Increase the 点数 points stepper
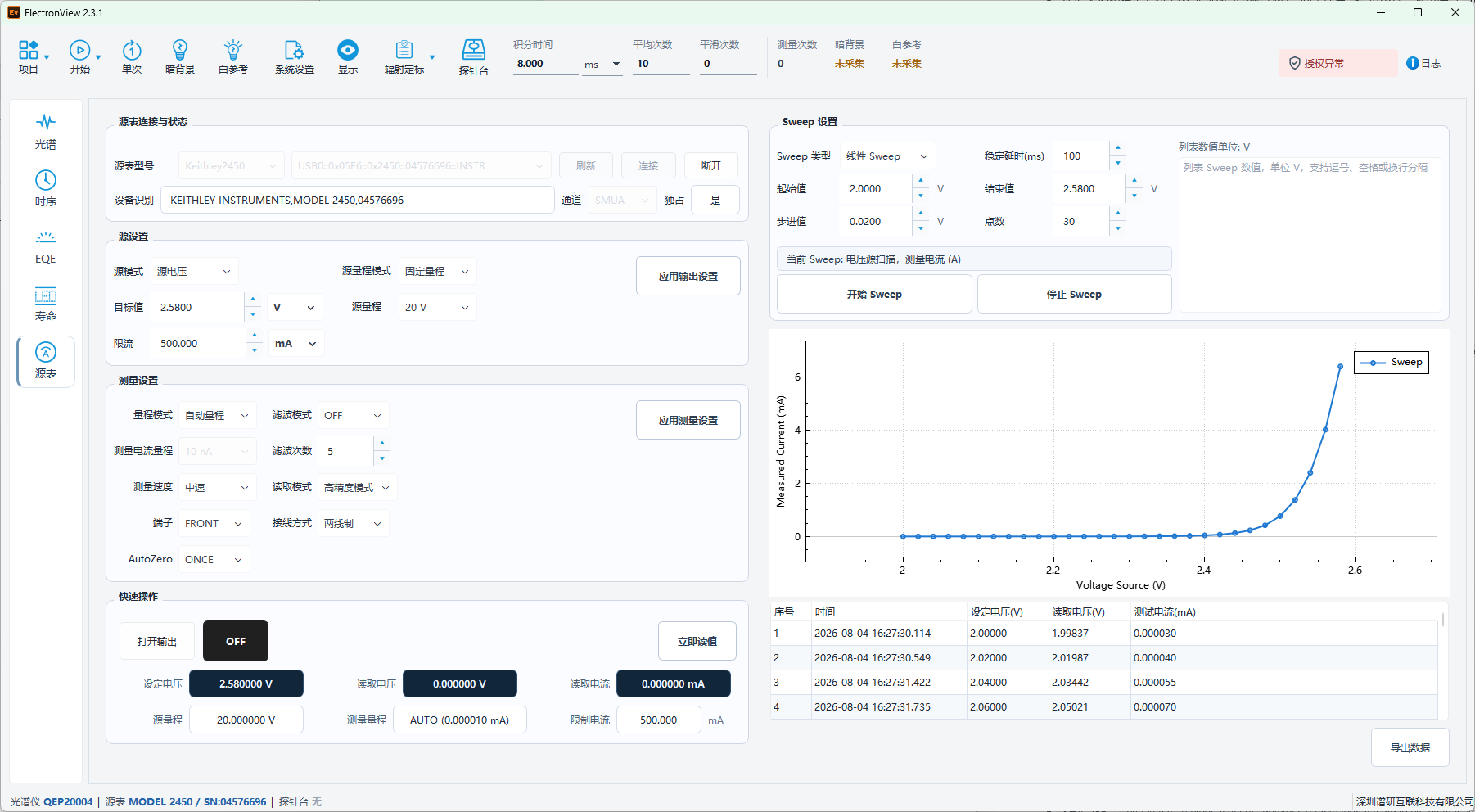 click(1118, 214)
